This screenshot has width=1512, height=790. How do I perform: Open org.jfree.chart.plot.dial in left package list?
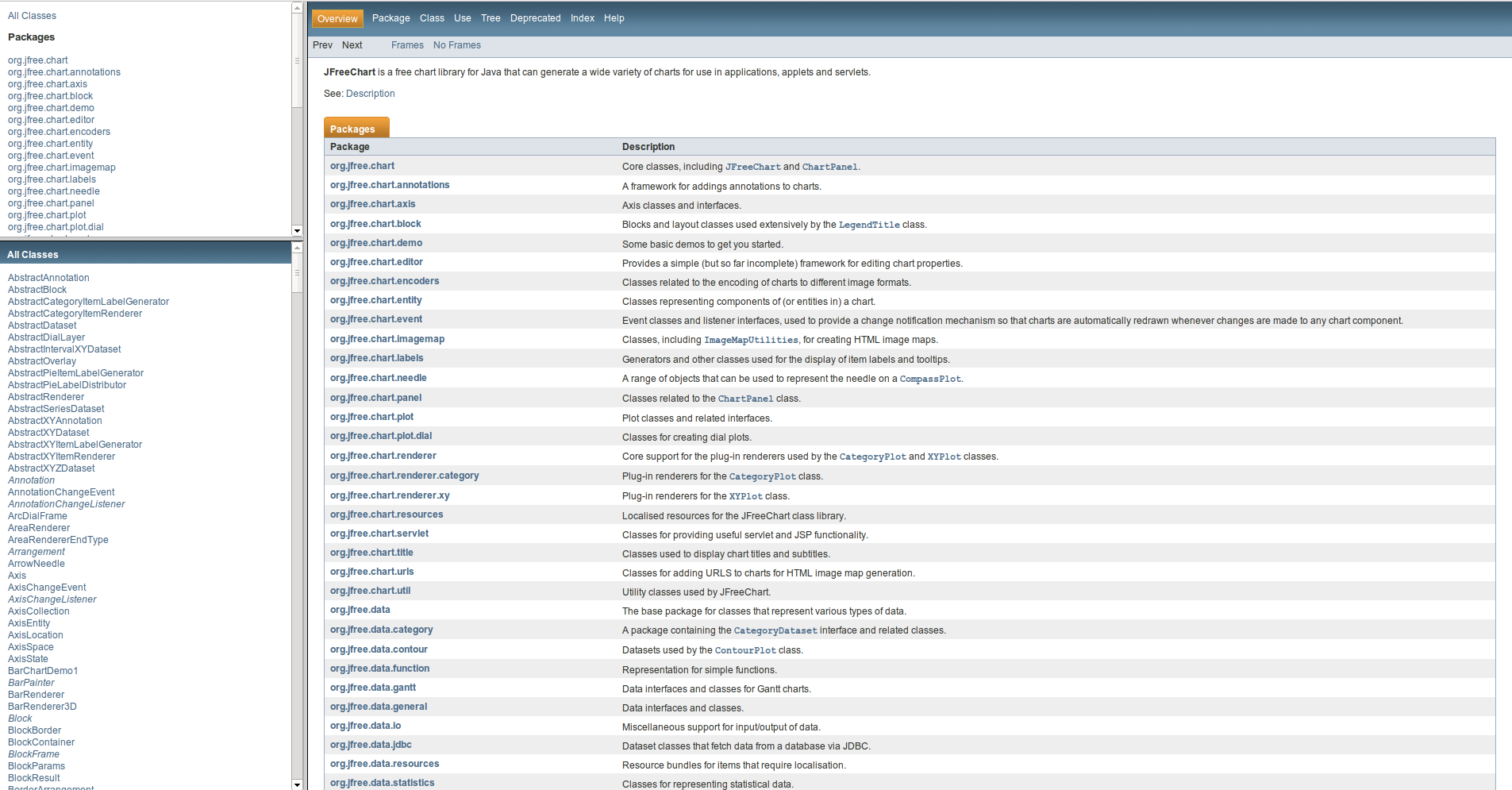(x=56, y=227)
